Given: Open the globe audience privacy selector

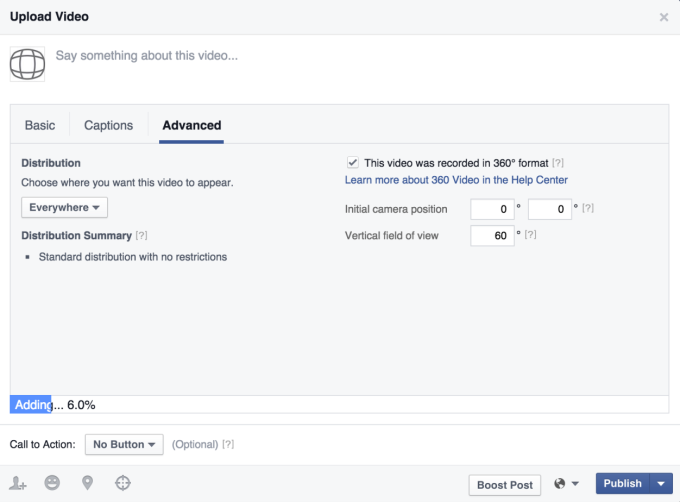Looking at the screenshot, I should (566, 484).
